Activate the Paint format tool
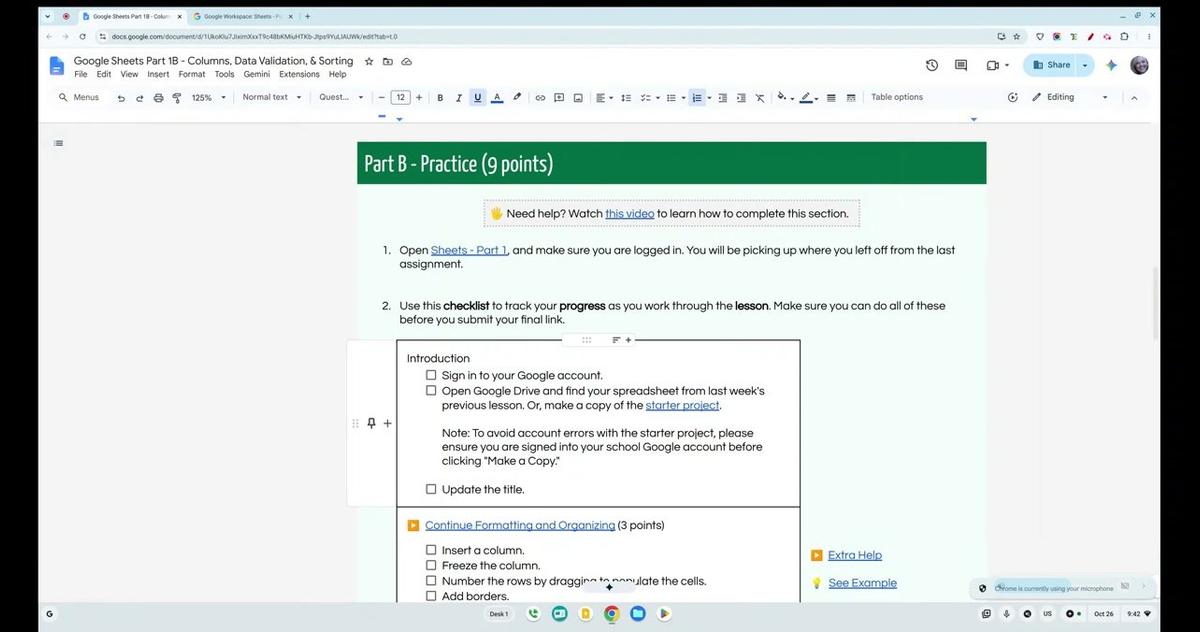 [x=177, y=98]
